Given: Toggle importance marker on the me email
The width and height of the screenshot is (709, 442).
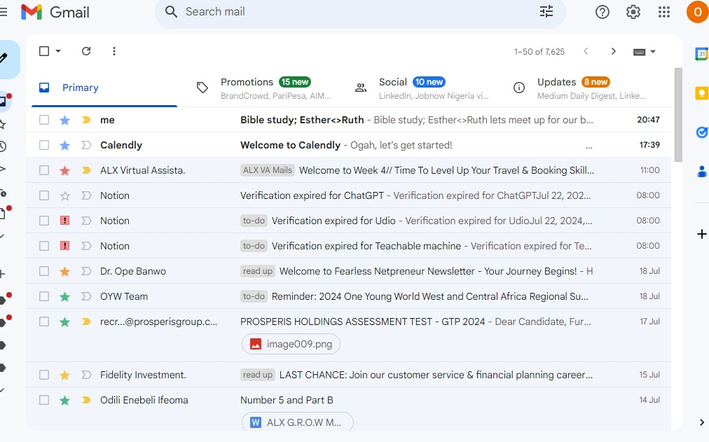Looking at the screenshot, I should [x=86, y=120].
